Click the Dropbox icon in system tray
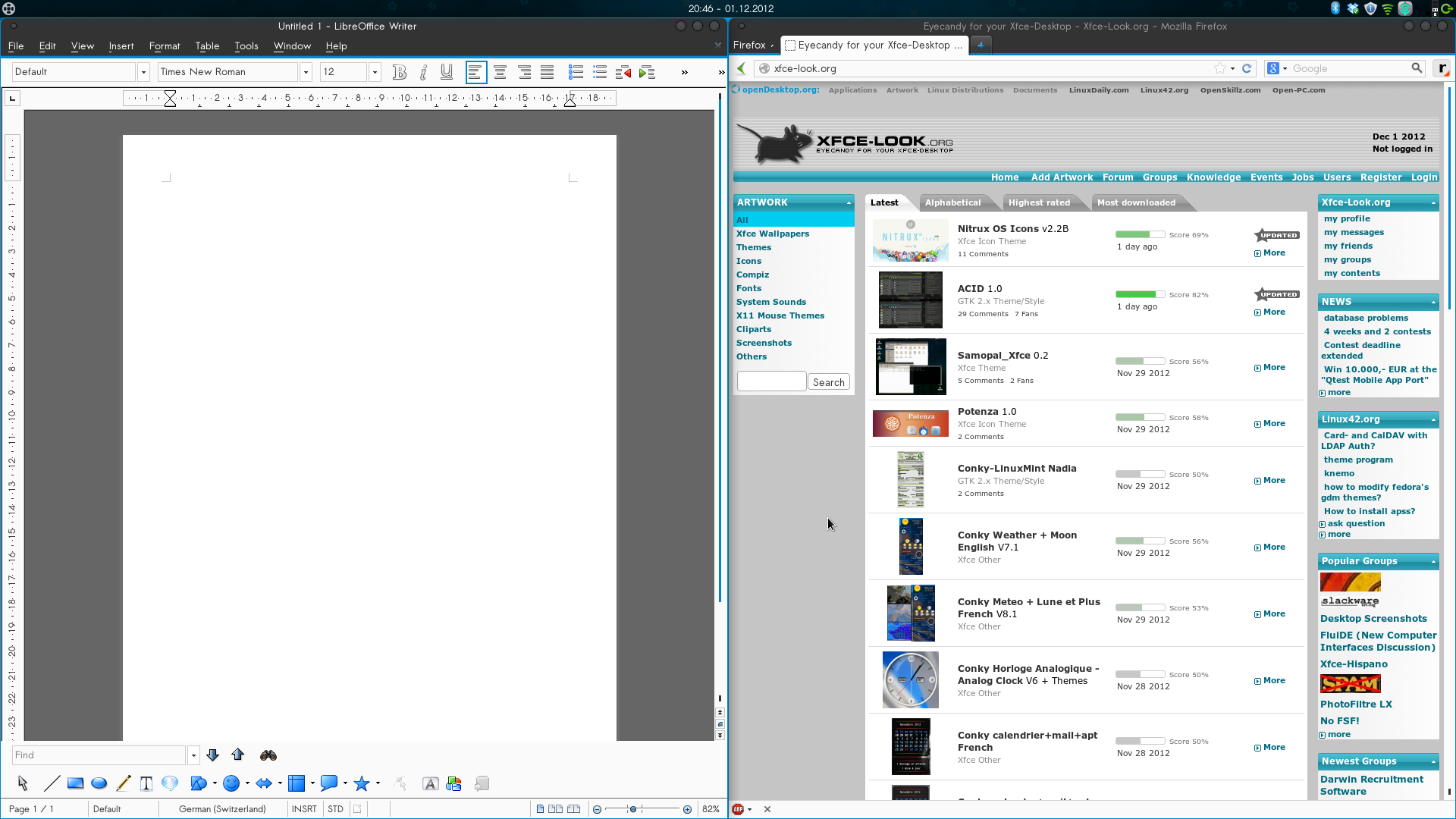This screenshot has width=1456, height=819. pyautogui.click(x=1353, y=8)
